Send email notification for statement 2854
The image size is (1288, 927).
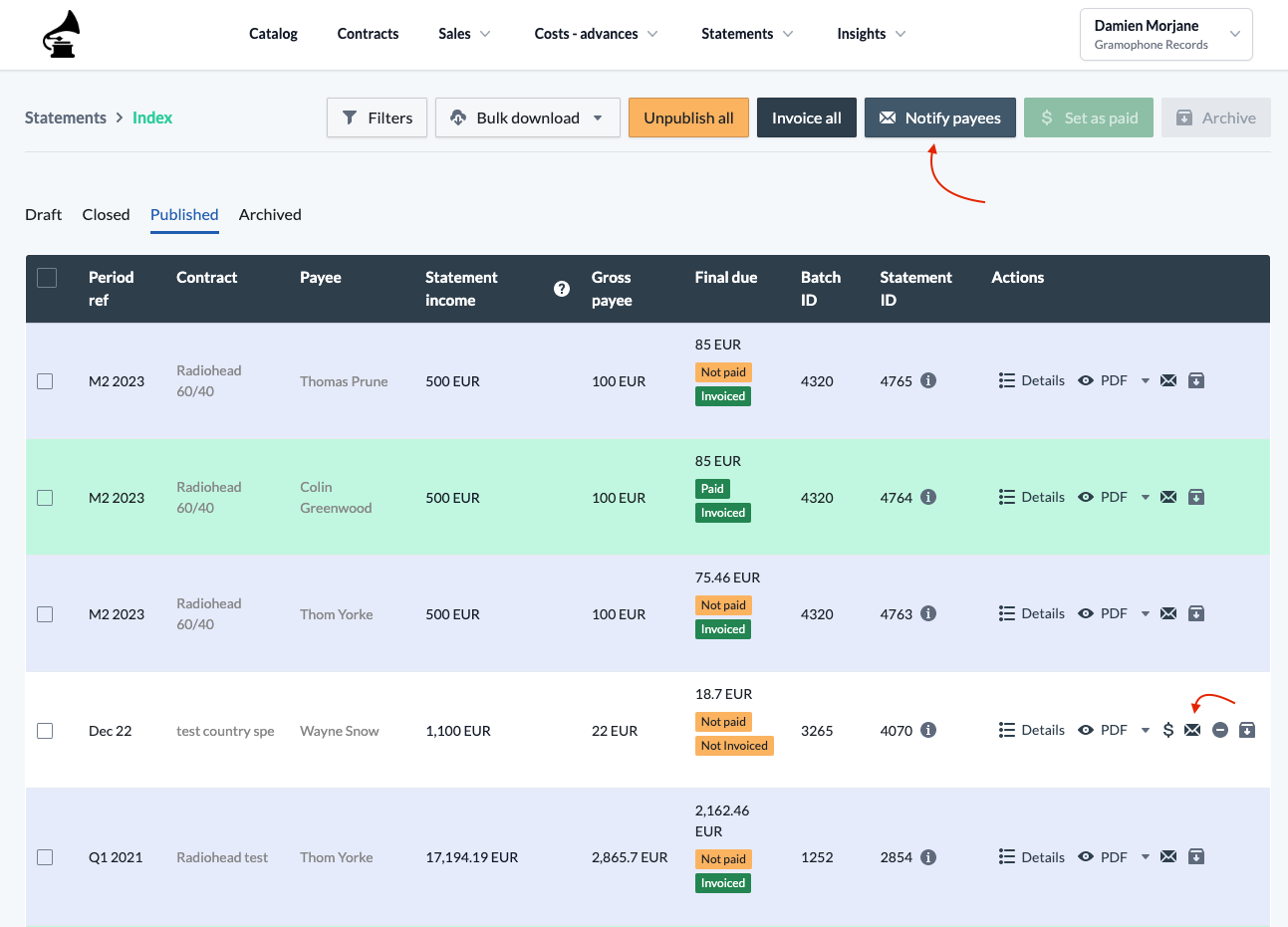coord(1168,856)
